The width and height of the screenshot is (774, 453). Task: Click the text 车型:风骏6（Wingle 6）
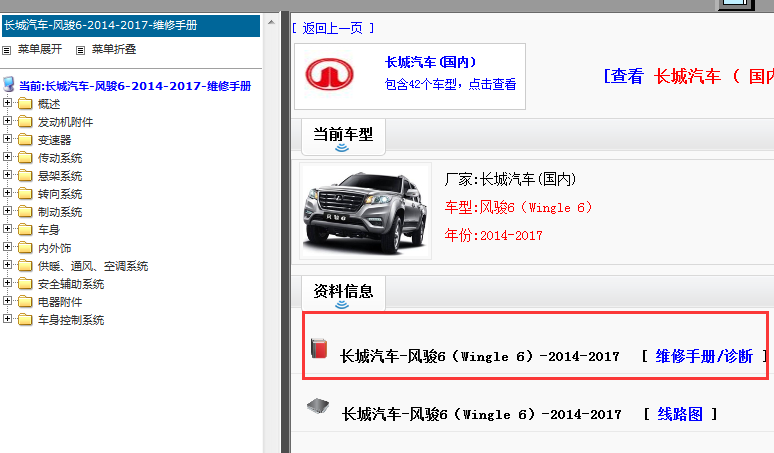coord(518,207)
